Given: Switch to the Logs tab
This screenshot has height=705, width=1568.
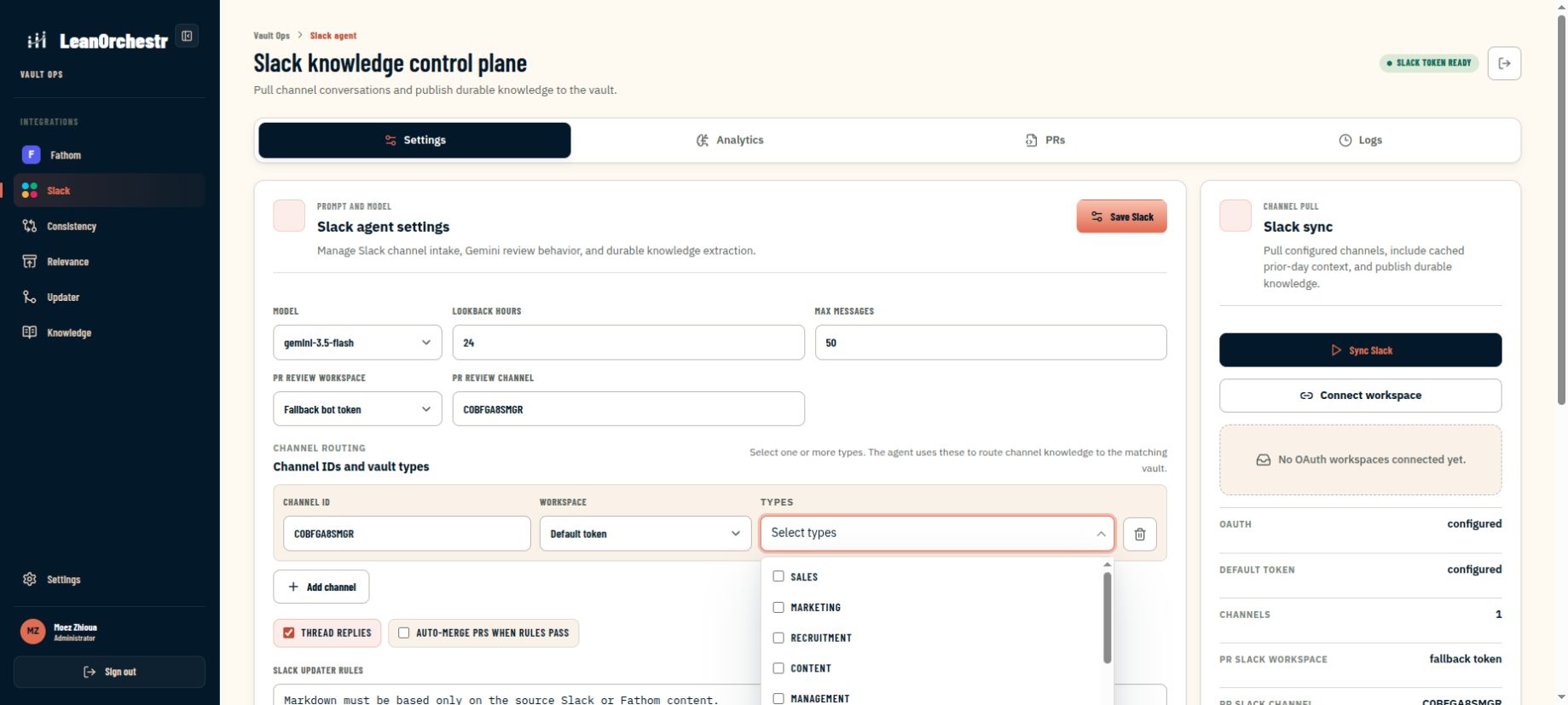Looking at the screenshot, I should pyautogui.click(x=1361, y=140).
